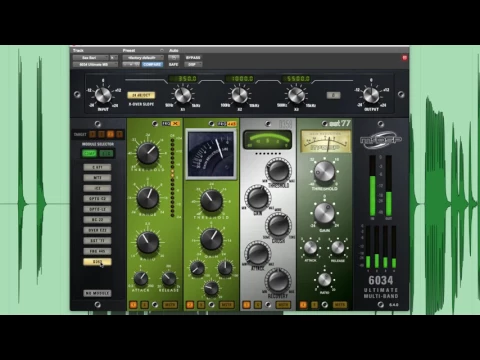480x360 pixels.
Task: Click the small grey button left of OUTPUT knob
Action: click(x=333, y=95)
